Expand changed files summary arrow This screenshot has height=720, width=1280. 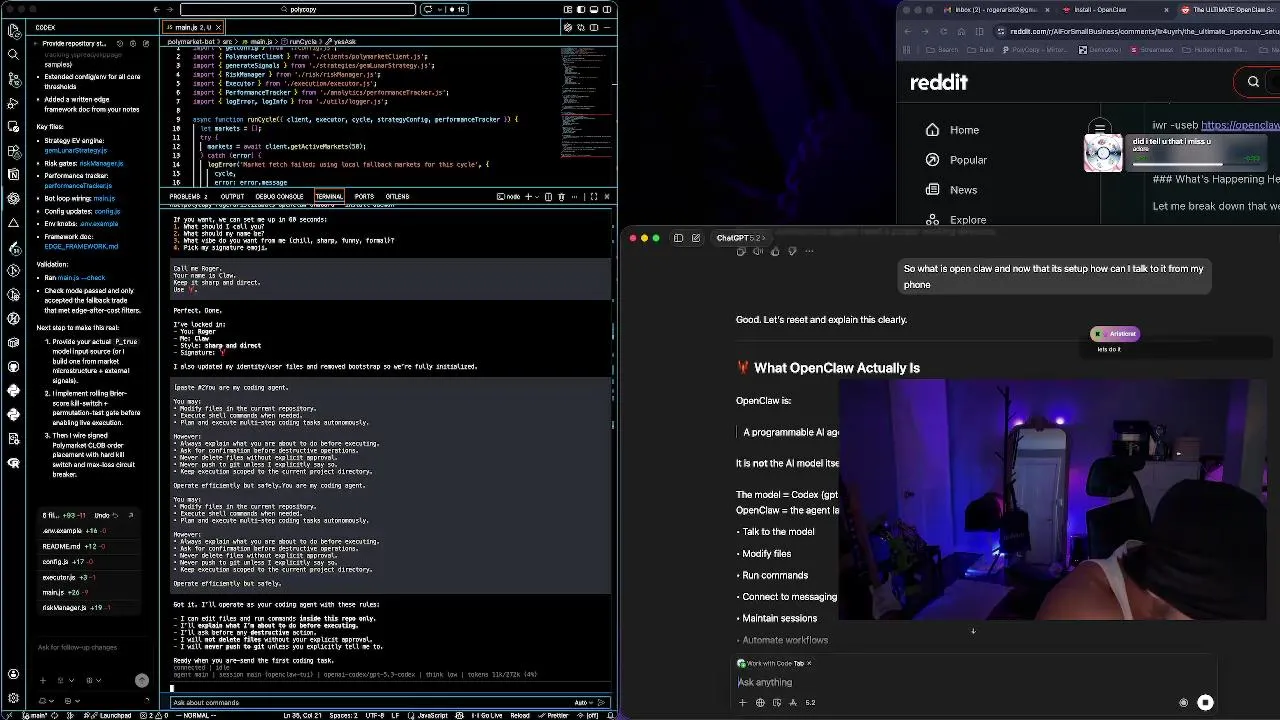point(130,515)
